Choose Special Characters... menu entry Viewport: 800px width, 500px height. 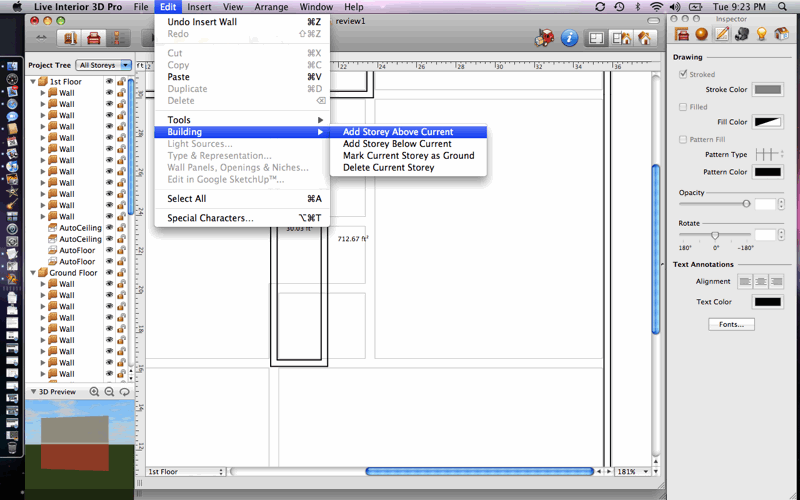pos(242,218)
